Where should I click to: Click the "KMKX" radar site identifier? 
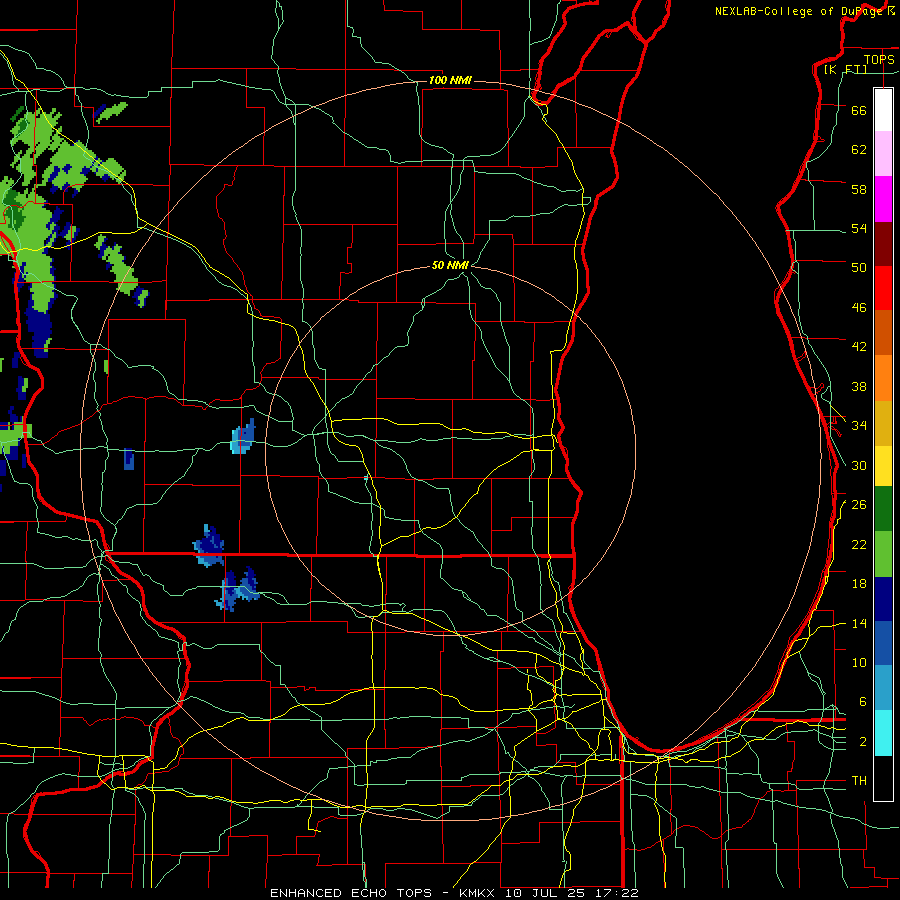click(478, 893)
